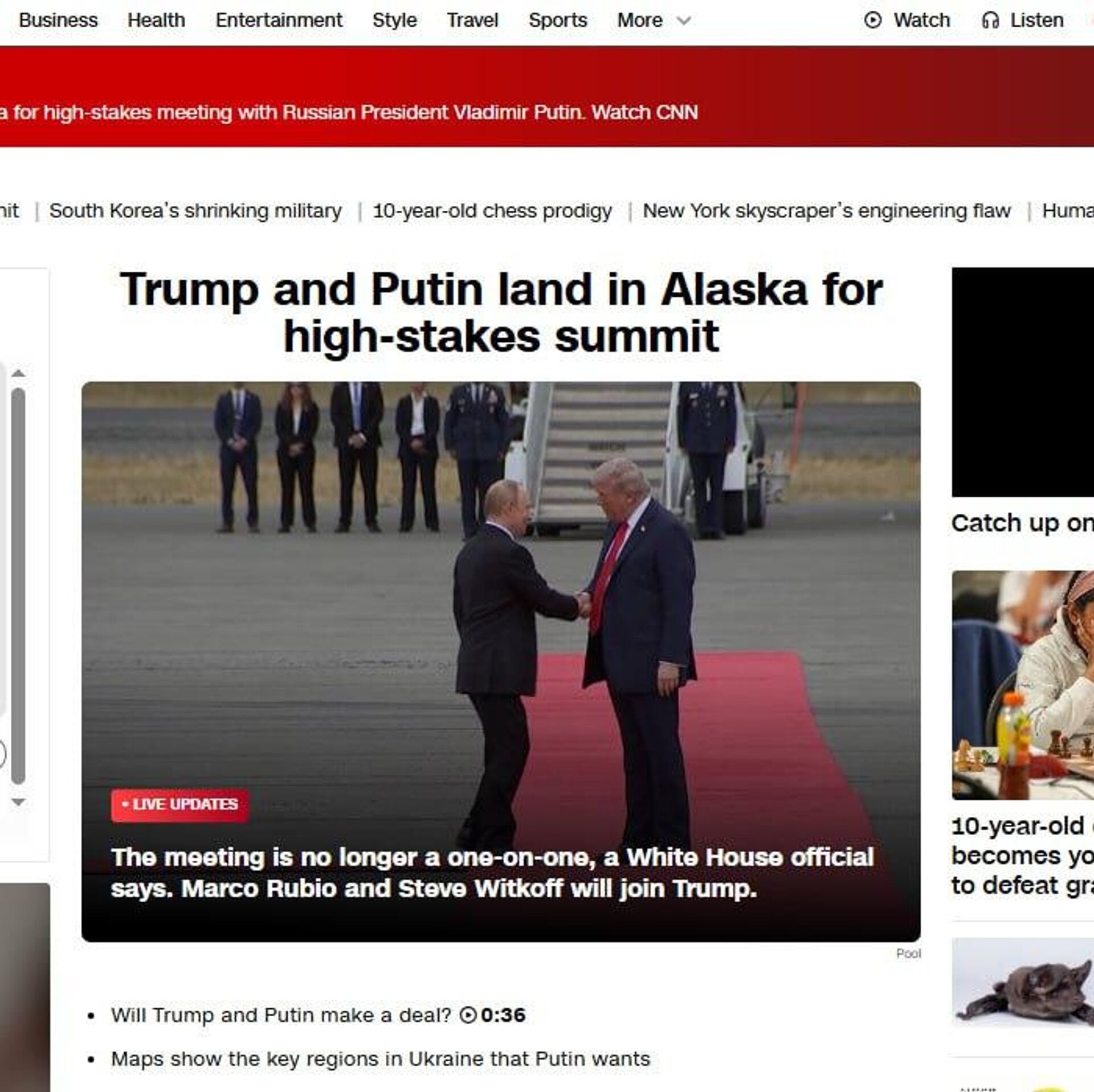
Task: Click the Watch play icon
Action: coord(872,21)
